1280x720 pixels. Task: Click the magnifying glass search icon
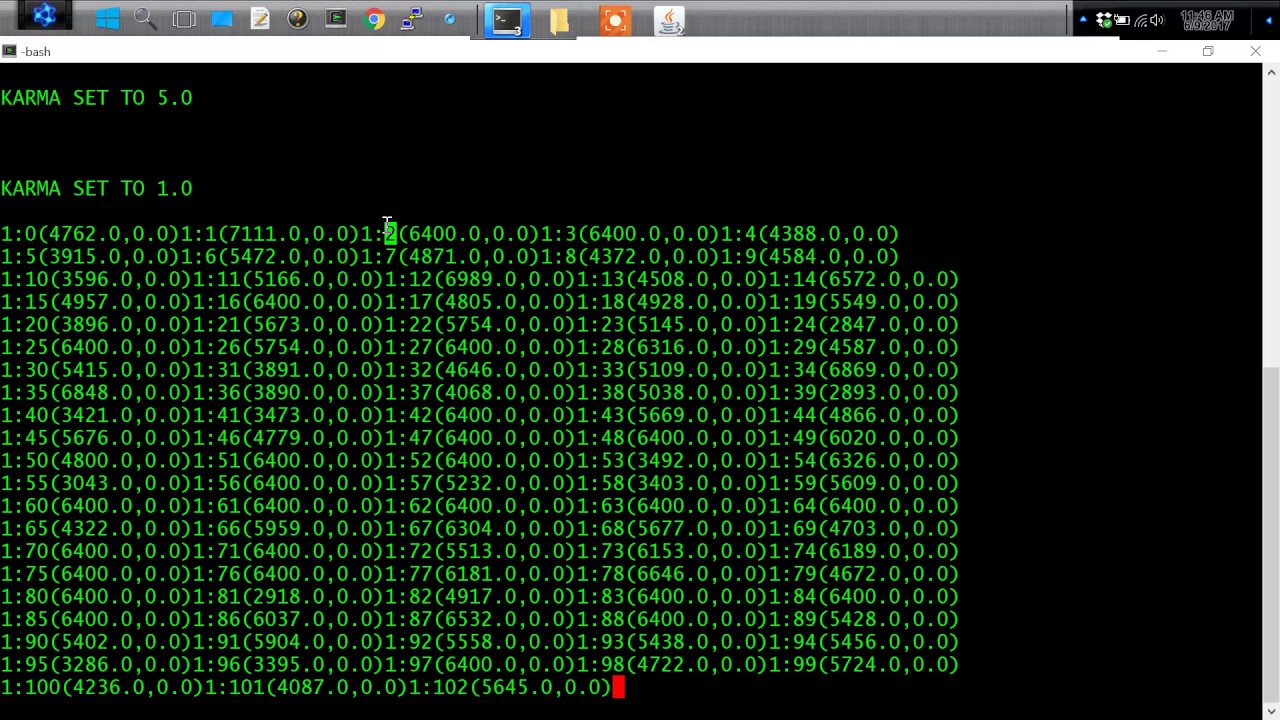[145, 19]
